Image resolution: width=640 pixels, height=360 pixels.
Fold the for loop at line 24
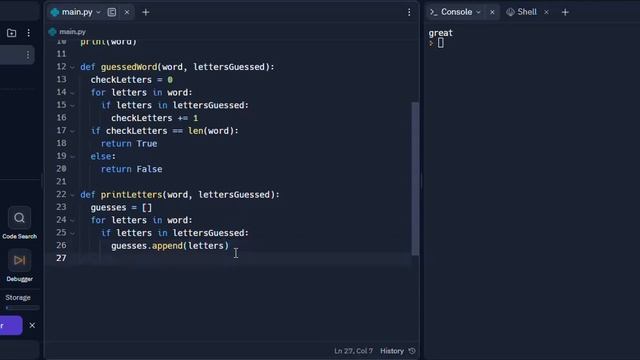(x=72, y=220)
